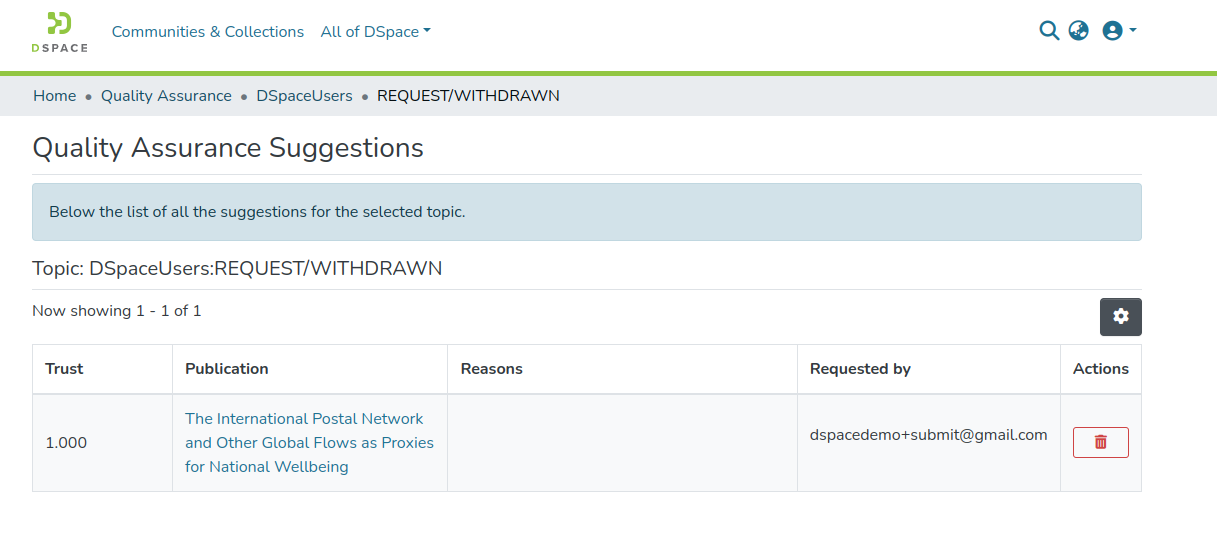Expand the All of DSpace dropdown
The width and height of the screenshot is (1217, 559).
[x=375, y=32]
